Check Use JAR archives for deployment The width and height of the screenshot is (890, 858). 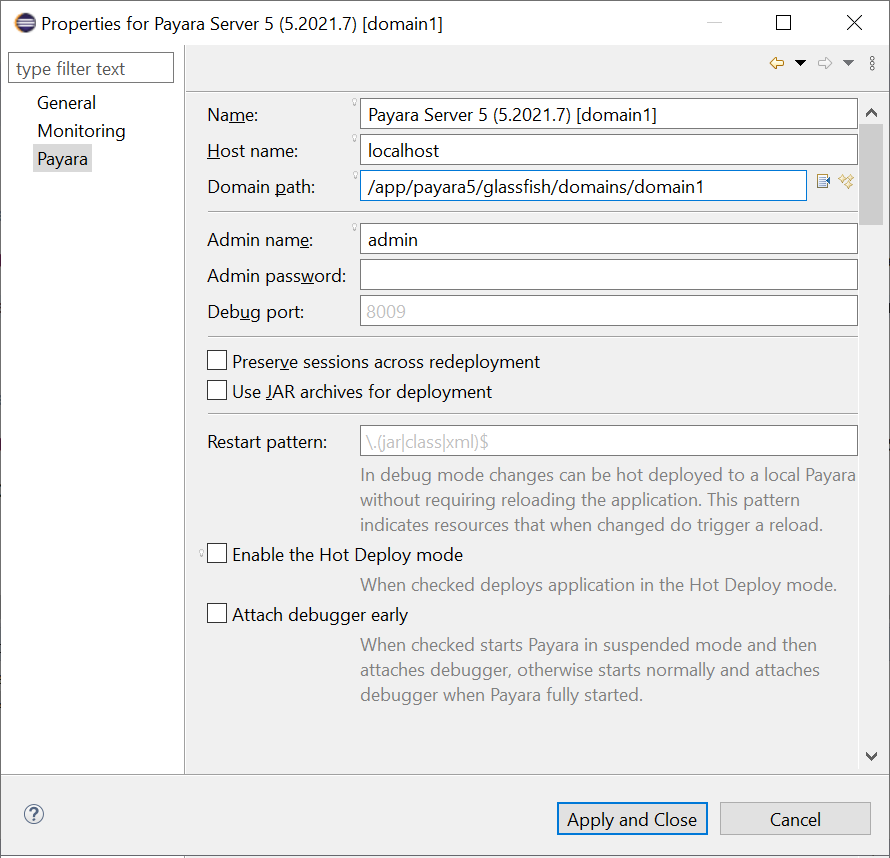click(x=217, y=391)
